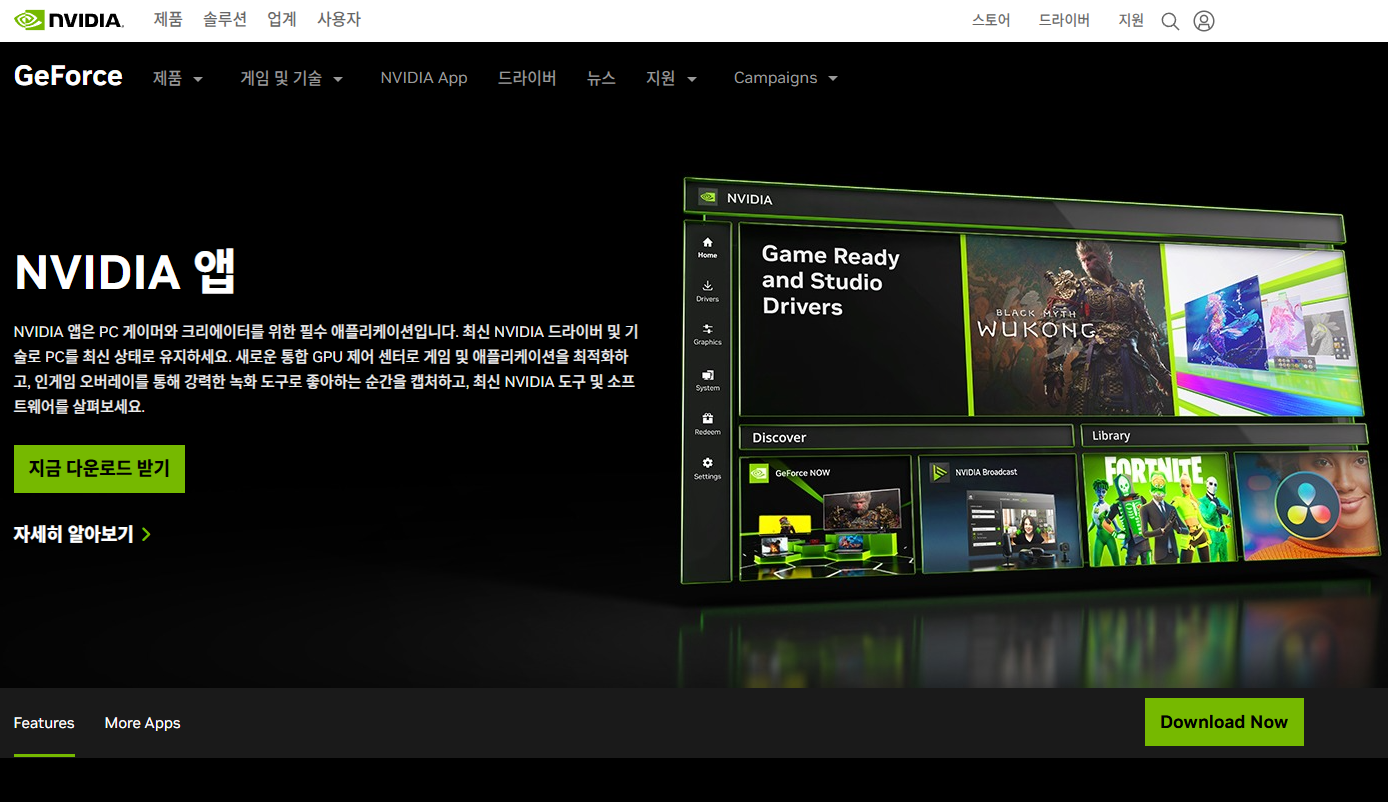This screenshot has height=802, width=1388.
Task: Click the NVIDIA Broadcast thumbnail card
Action: coord(999,514)
